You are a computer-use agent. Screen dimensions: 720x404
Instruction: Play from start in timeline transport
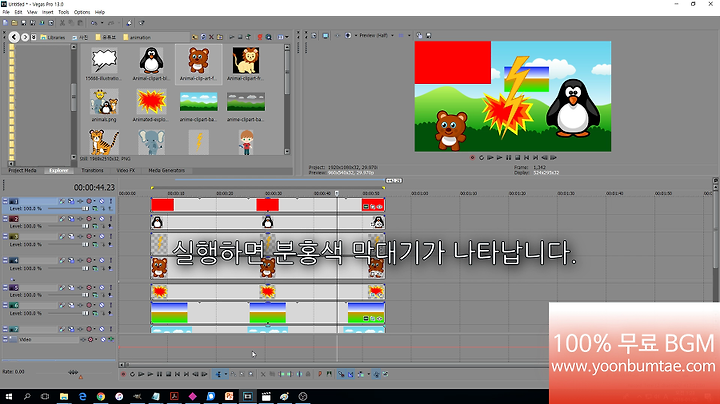click(x=141, y=374)
